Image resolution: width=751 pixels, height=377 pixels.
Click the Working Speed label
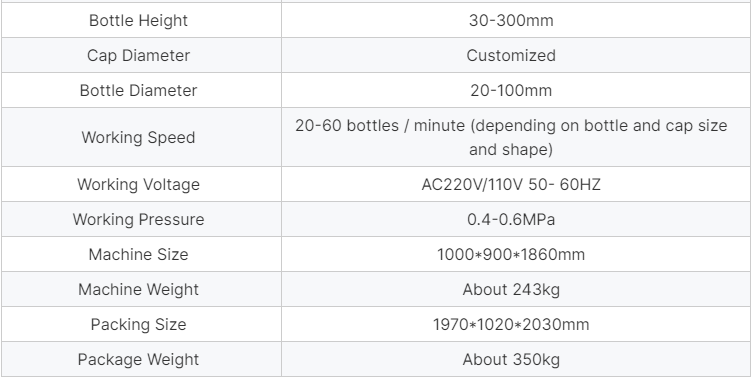(x=138, y=137)
